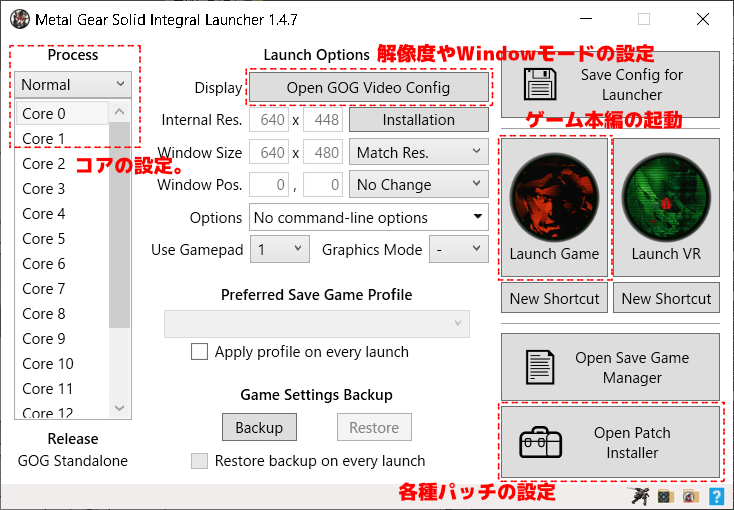
Task: Open the launcher folder icon with red emblem
Action: 690,496
